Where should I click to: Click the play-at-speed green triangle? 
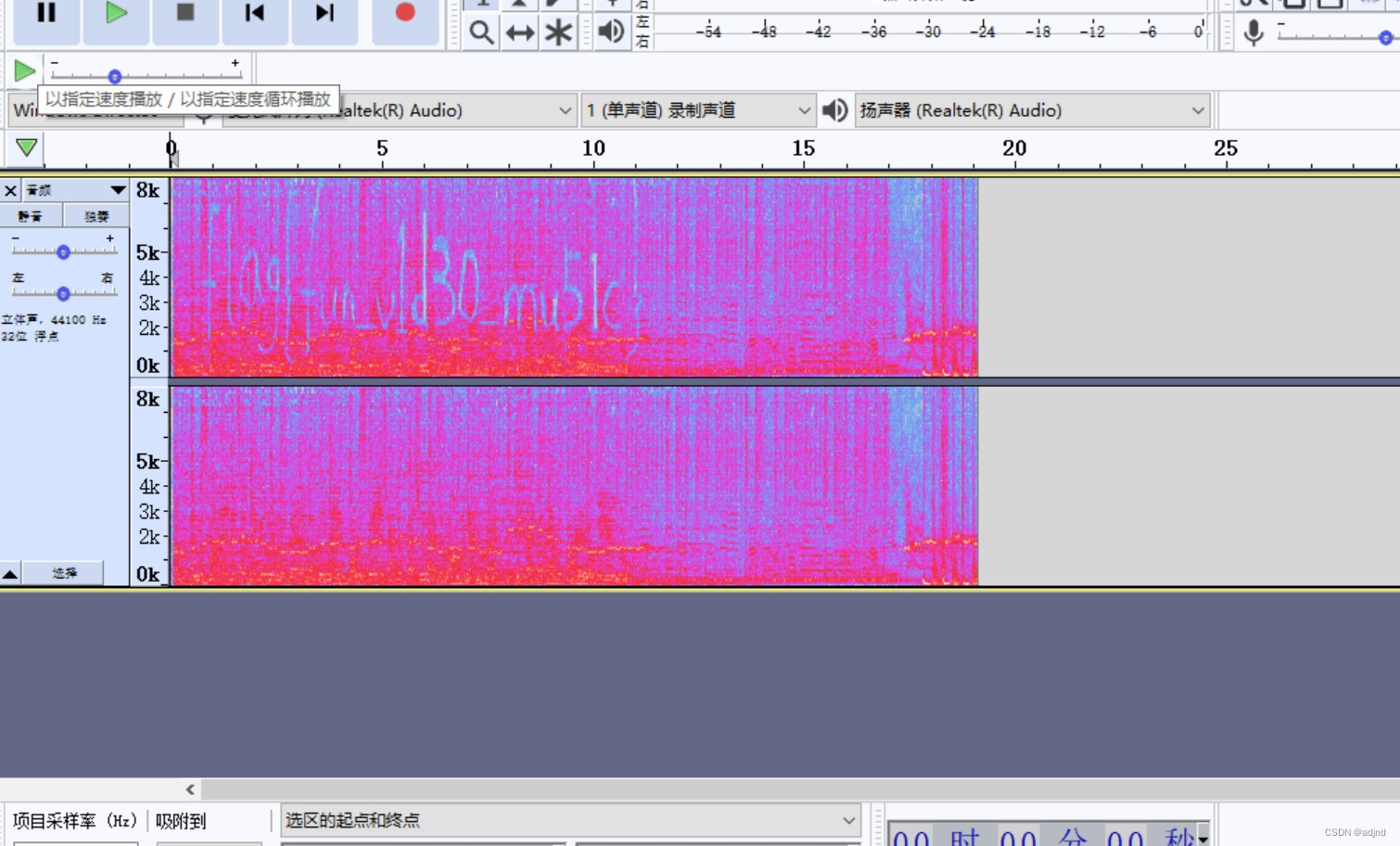coord(25,70)
